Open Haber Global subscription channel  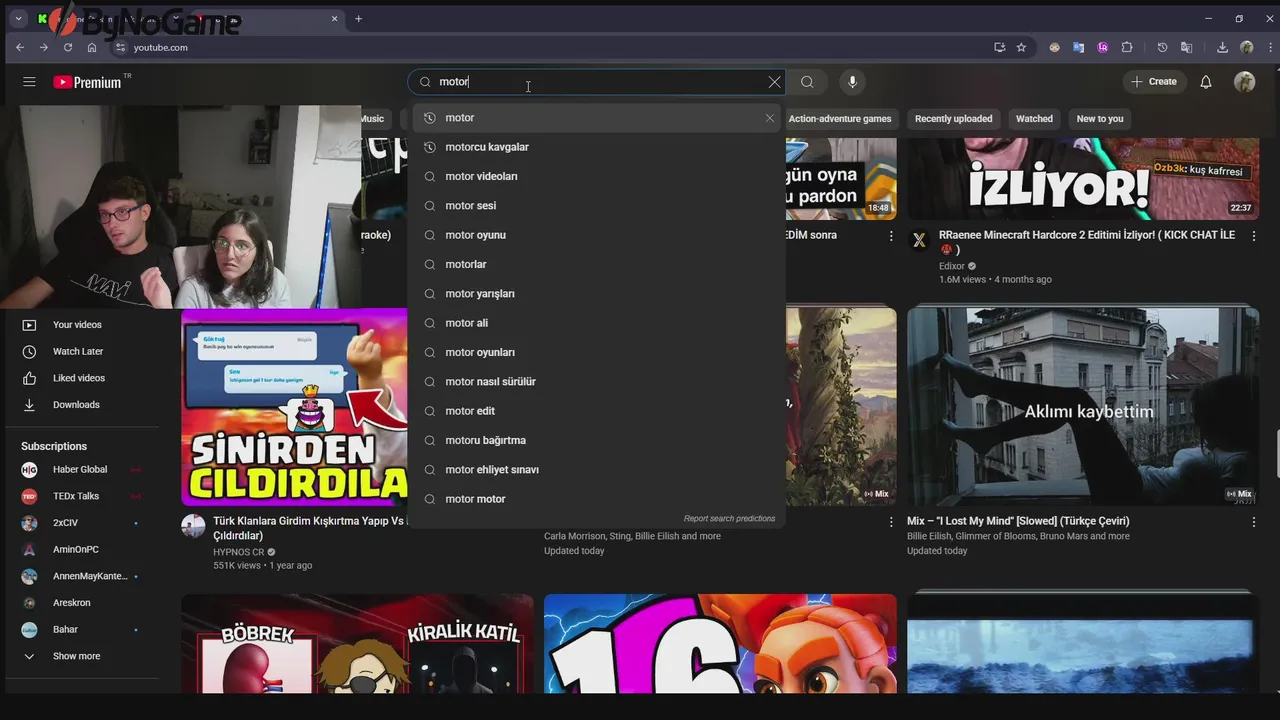[82, 470]
